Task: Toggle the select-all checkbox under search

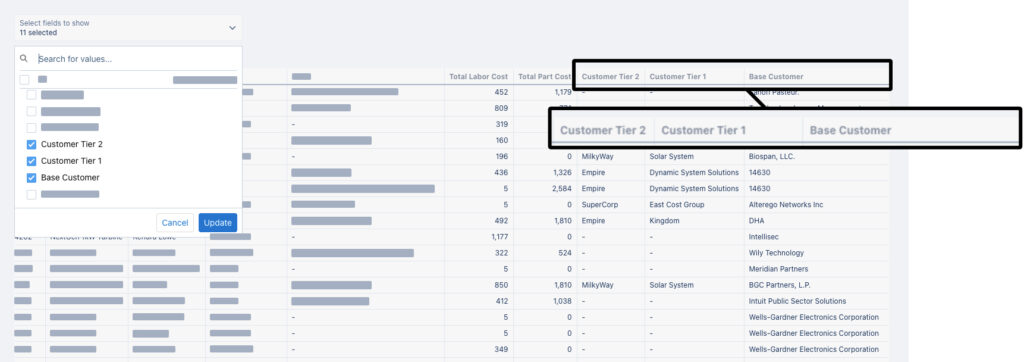Action: 24,80
